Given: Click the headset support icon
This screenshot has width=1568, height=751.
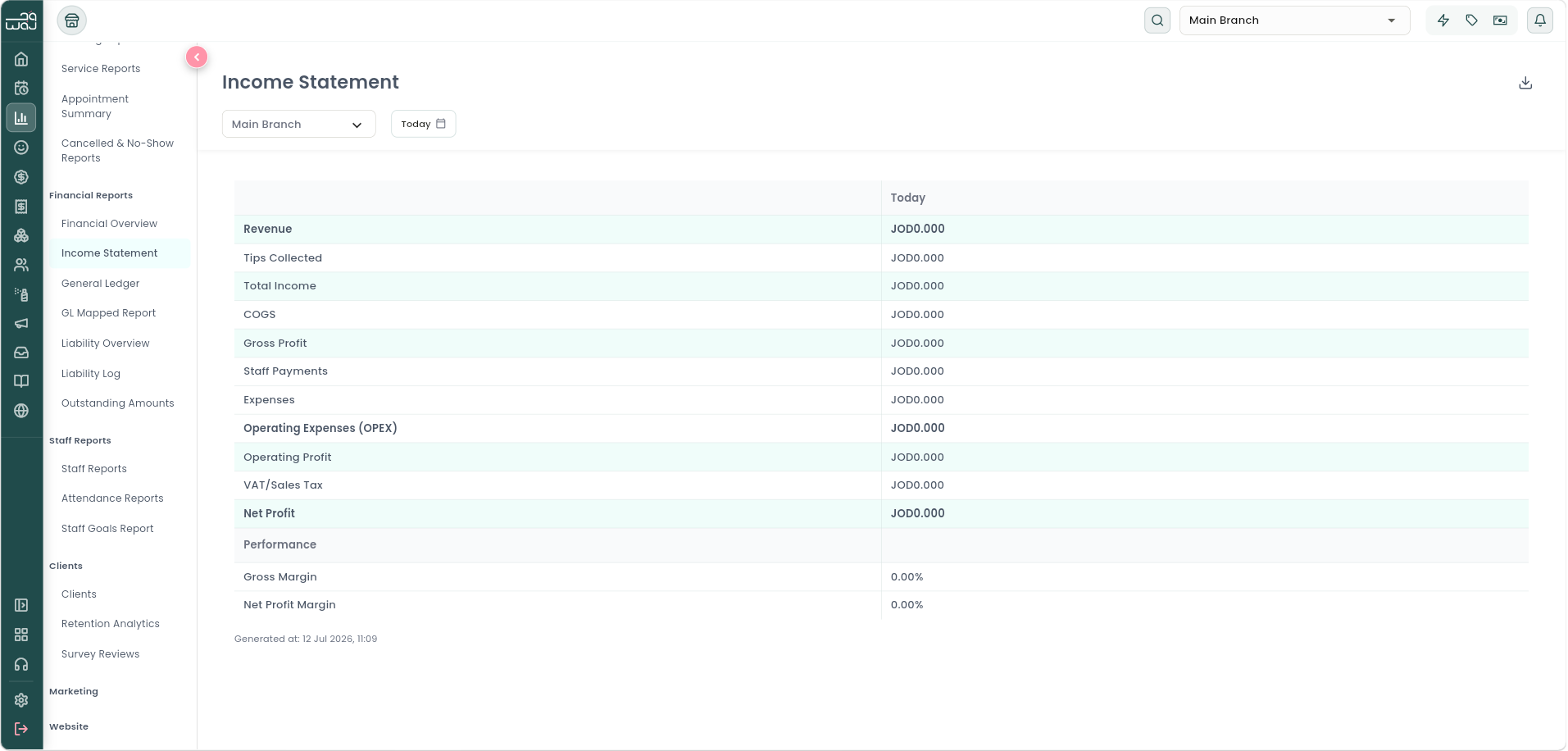Looking at the screenshot, I should point(21,665).
